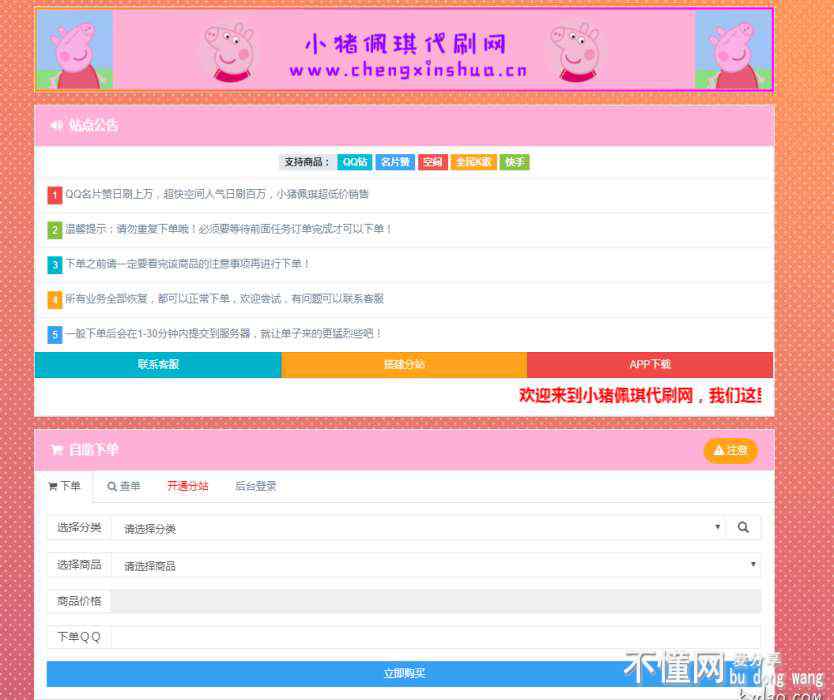
Task: Select the 后台登录 tab
Action: [x=255, y=487]
